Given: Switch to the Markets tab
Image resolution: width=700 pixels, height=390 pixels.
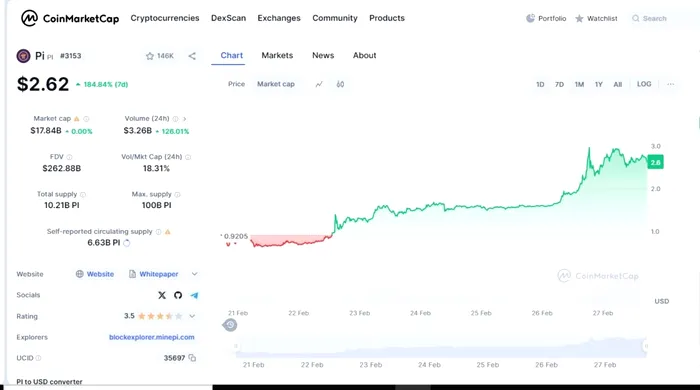Looking at the screenshot, I should coord(277,55).
